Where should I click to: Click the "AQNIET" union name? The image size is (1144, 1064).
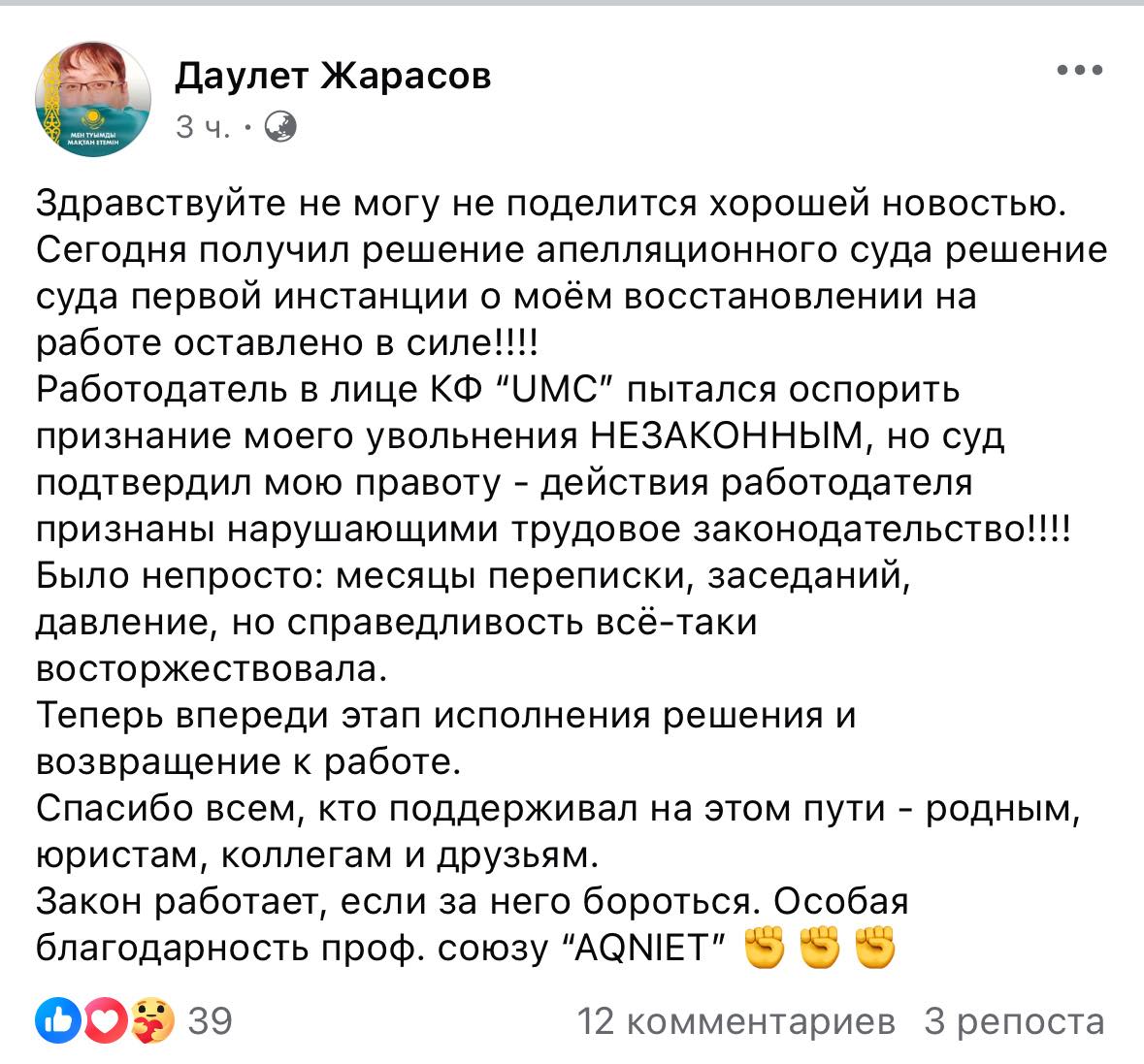tap(644, 950)
